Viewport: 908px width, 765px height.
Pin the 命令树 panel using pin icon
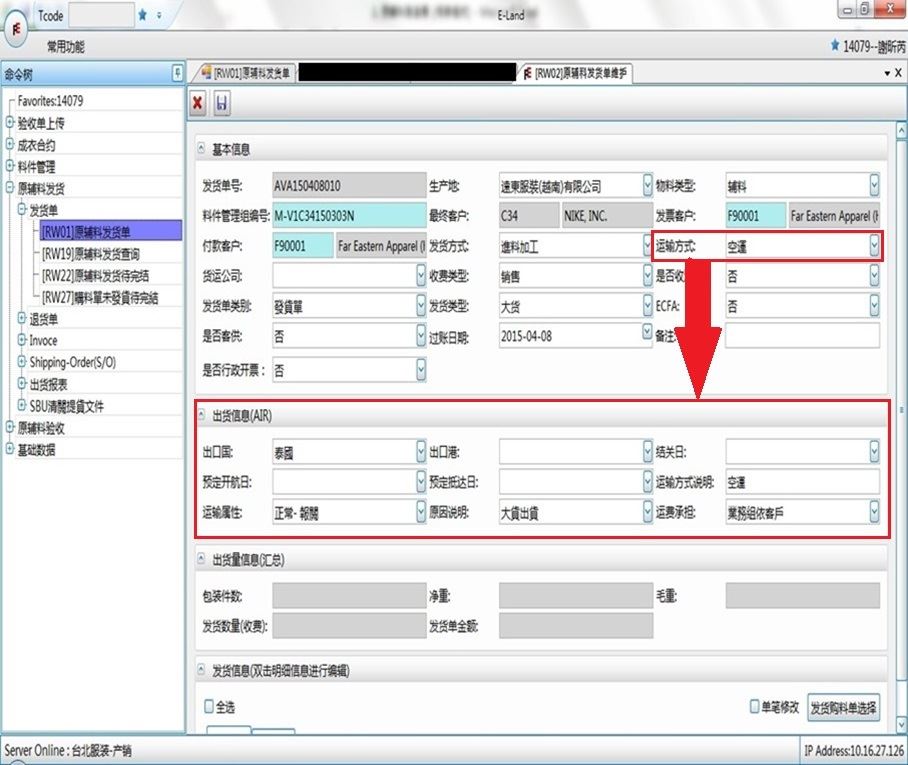tap(177, 73)
